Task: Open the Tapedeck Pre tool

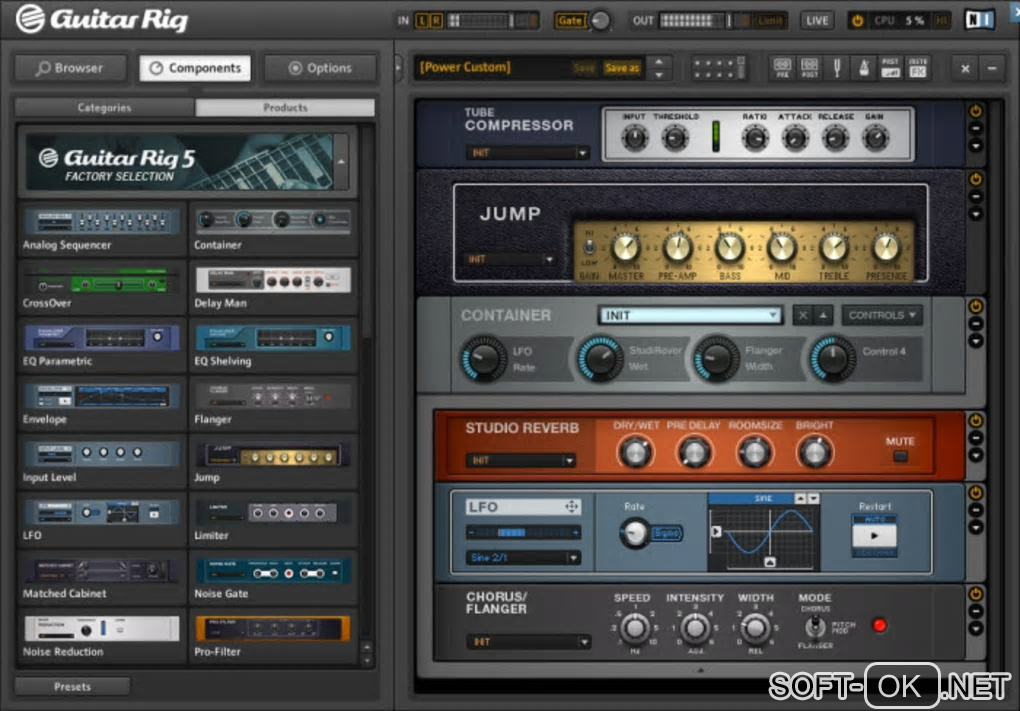Action: click(x=782, y=68)
